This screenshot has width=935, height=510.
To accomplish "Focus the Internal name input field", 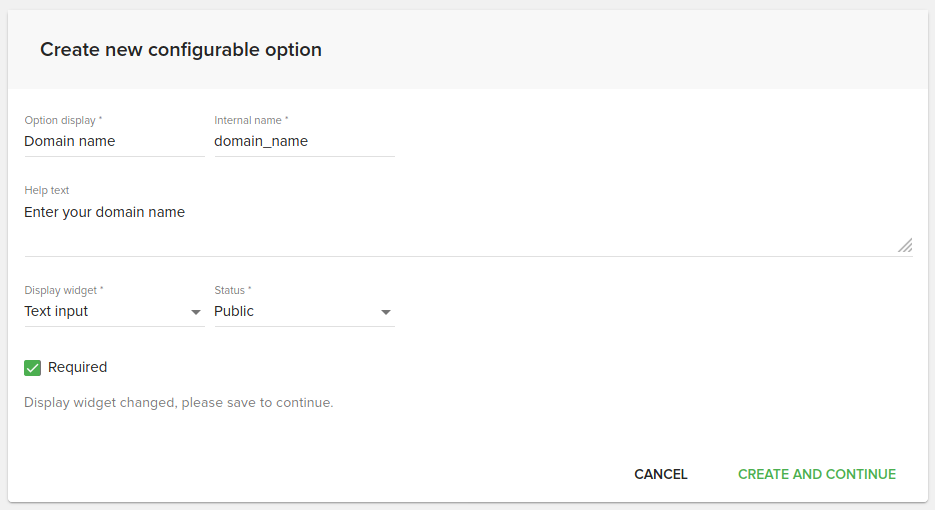I will (303, 142).
